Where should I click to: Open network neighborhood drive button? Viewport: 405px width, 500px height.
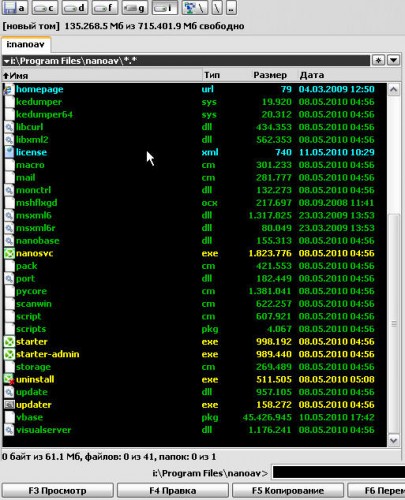point(195,8)
